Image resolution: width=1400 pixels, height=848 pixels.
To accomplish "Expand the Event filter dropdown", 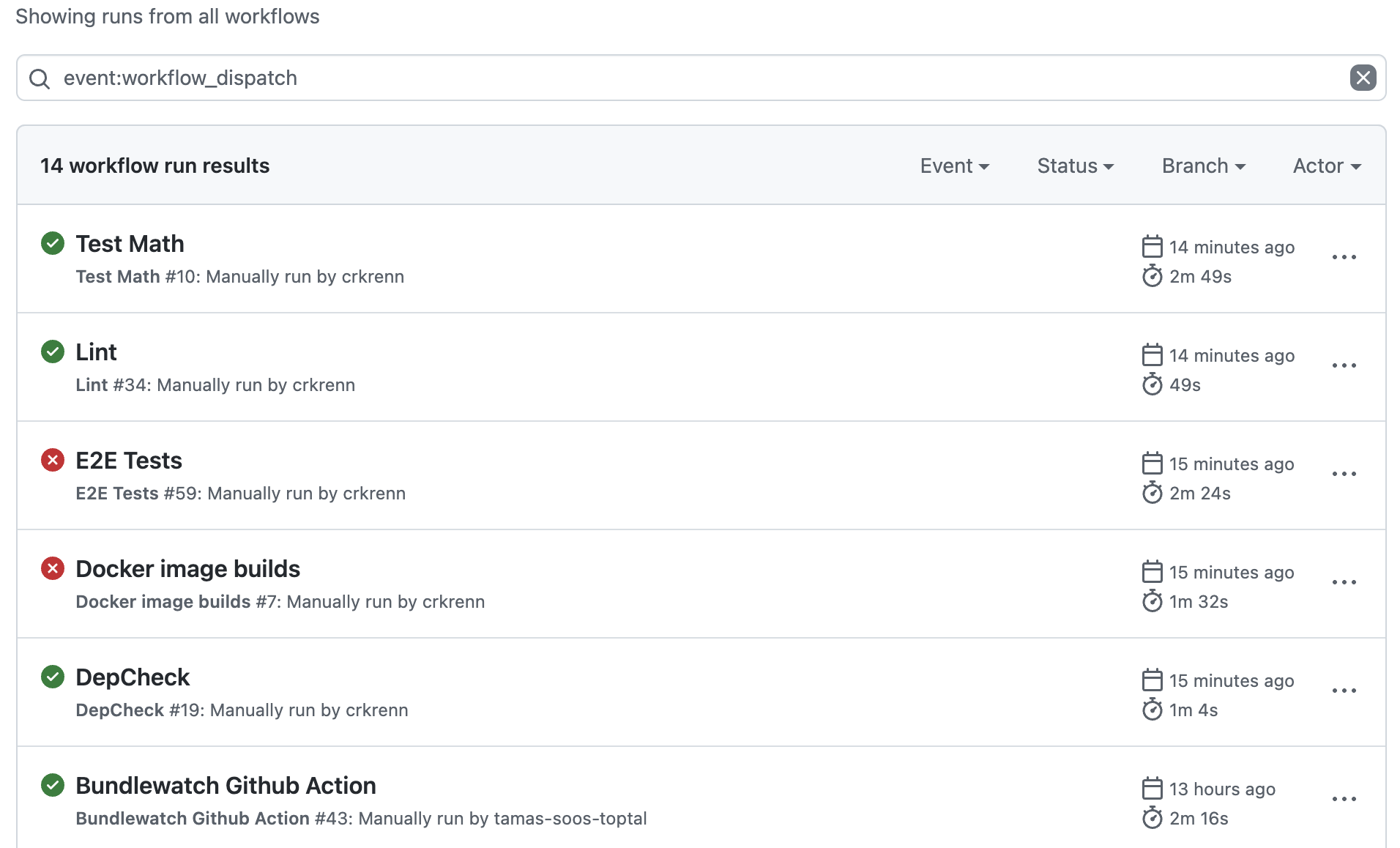I will pyautogui.click(x=955, y=165).
